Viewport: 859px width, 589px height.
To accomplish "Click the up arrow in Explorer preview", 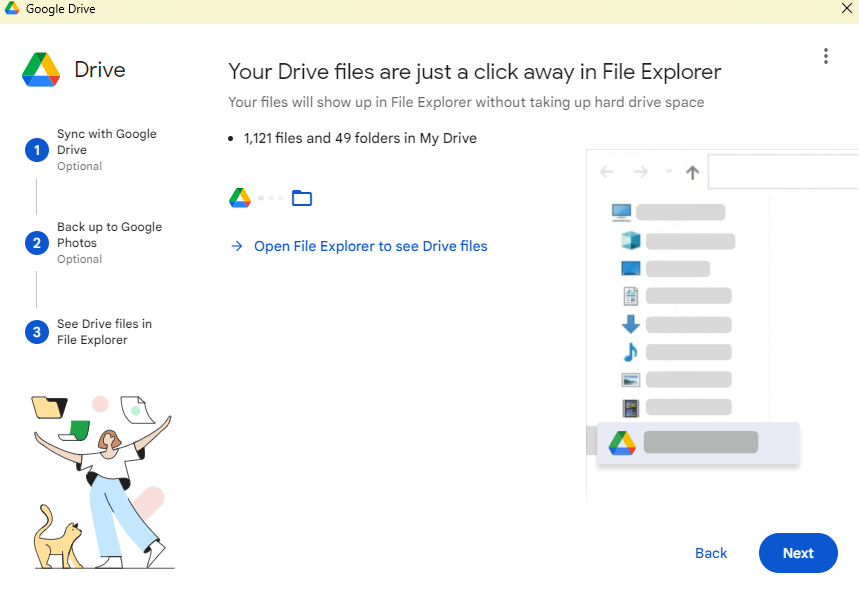I will (692, 173).
